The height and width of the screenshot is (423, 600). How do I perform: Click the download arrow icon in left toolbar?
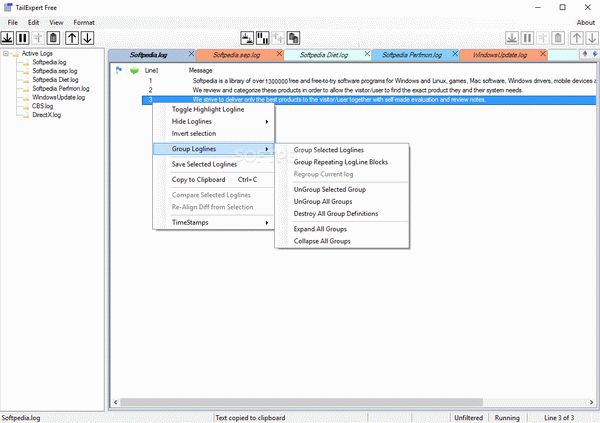8,38
